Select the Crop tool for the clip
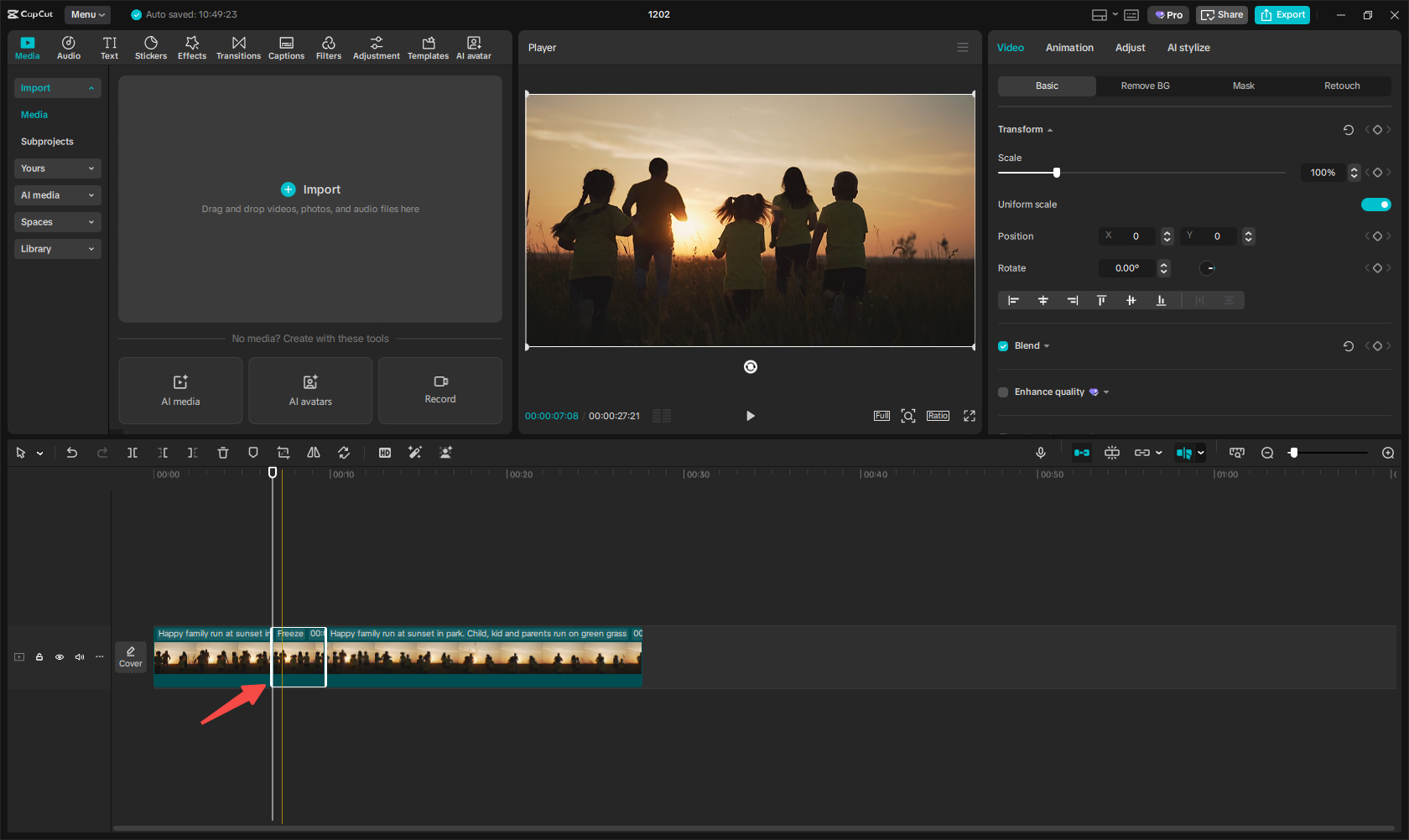The width and height of the screenshot is (1409, 840). click(283, 453)
